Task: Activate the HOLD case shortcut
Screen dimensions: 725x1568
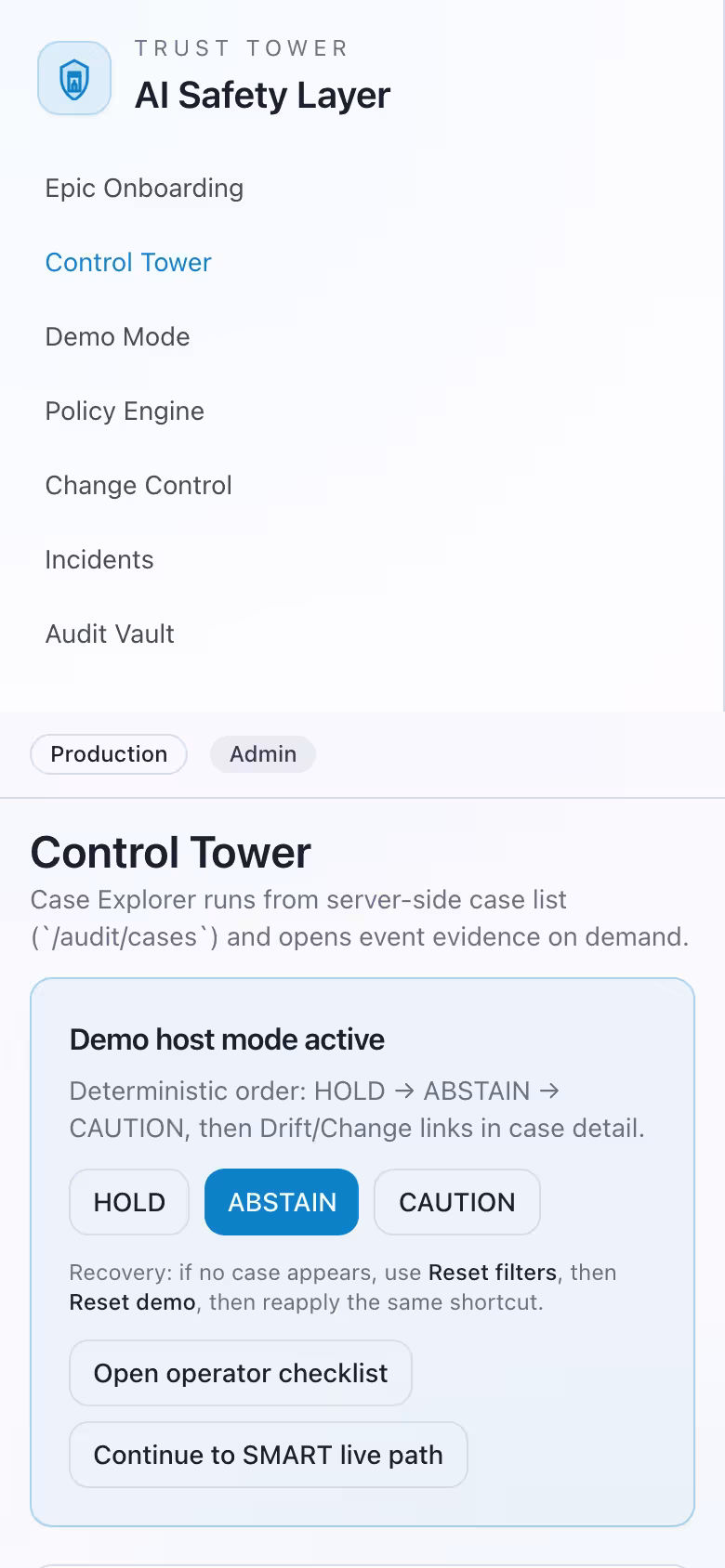Action: (128, 1201)
